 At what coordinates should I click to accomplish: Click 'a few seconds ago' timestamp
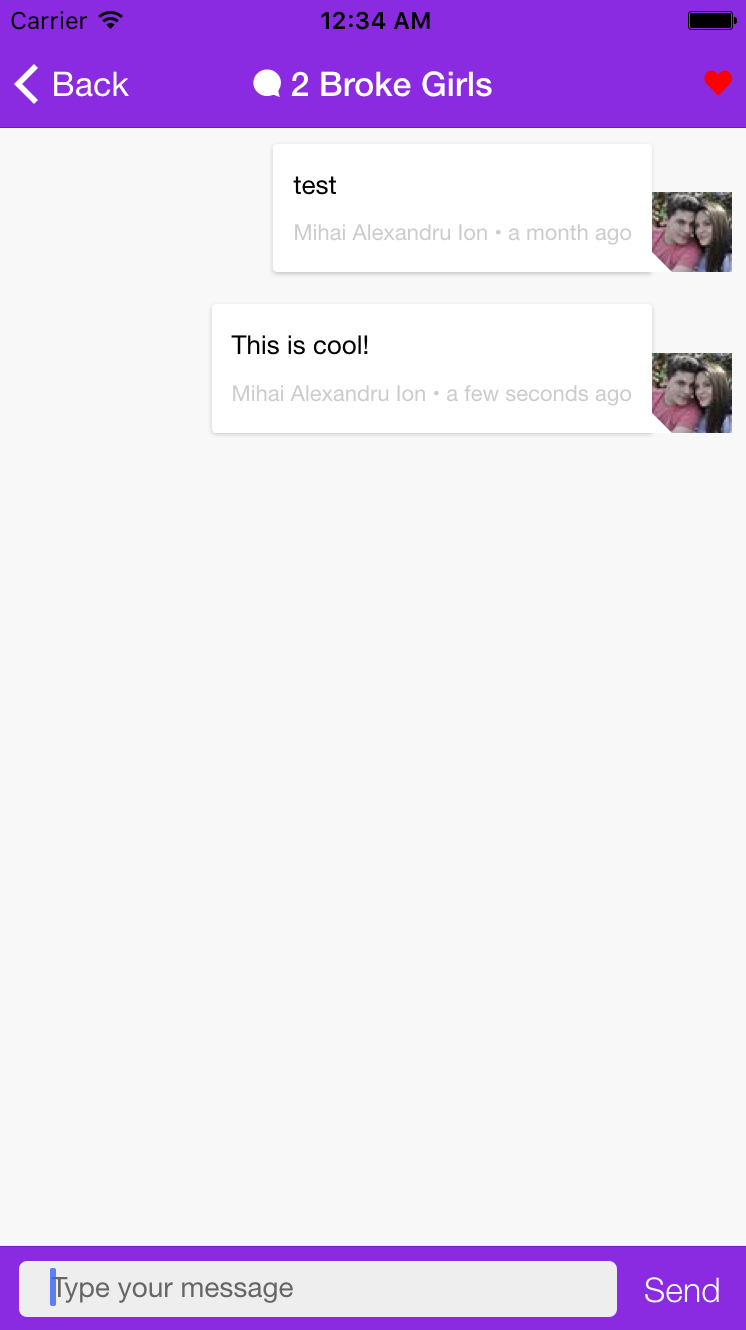click(x=539, y=394)
